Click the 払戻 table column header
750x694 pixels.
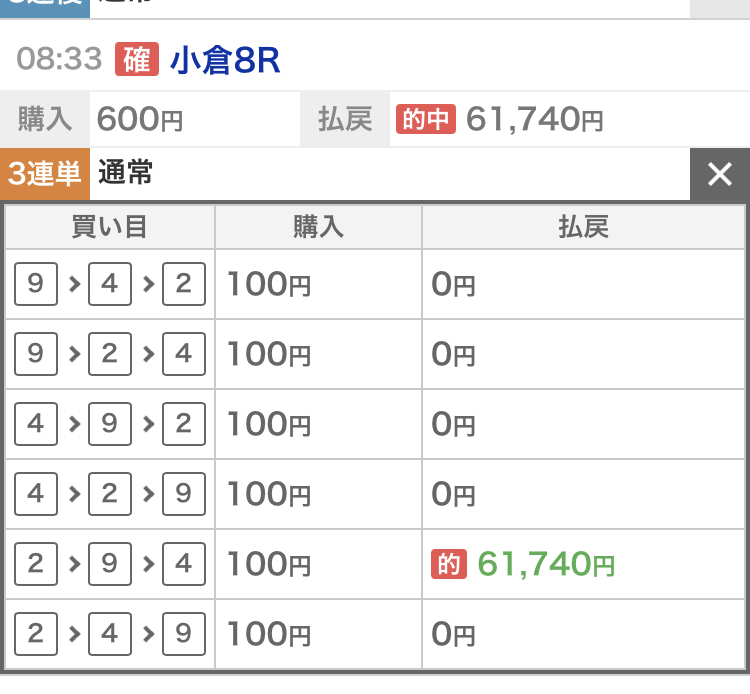583,227
